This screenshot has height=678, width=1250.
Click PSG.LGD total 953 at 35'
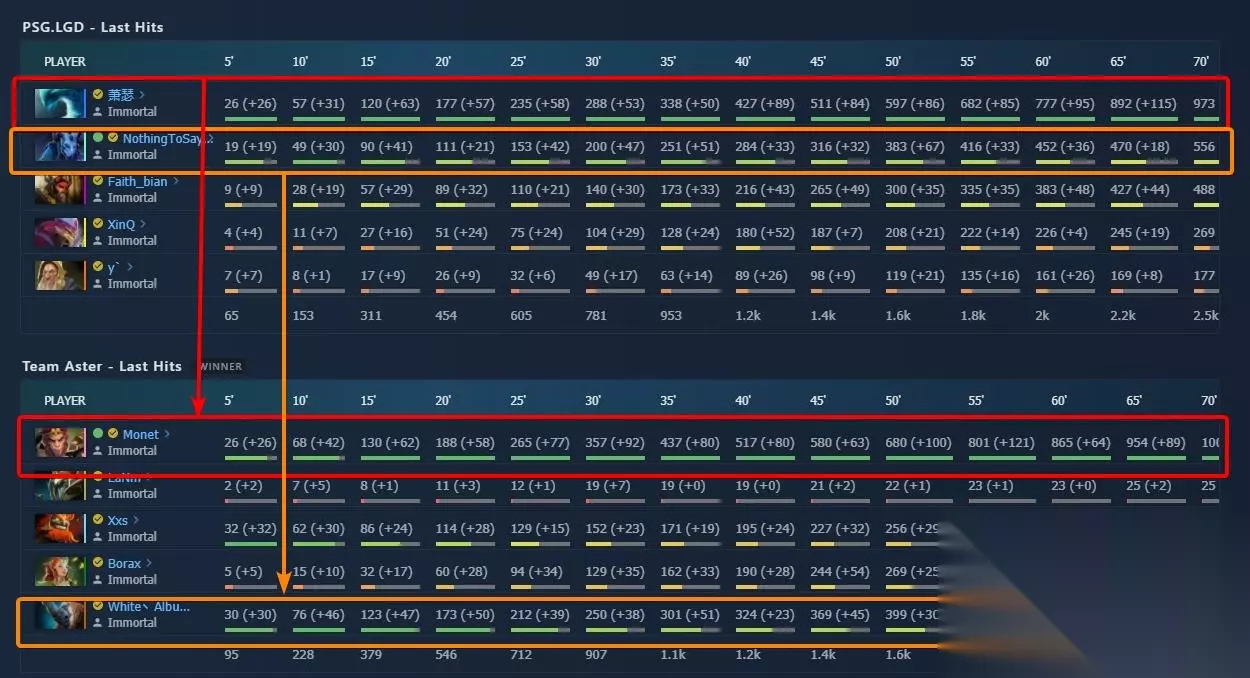point(671,315)
